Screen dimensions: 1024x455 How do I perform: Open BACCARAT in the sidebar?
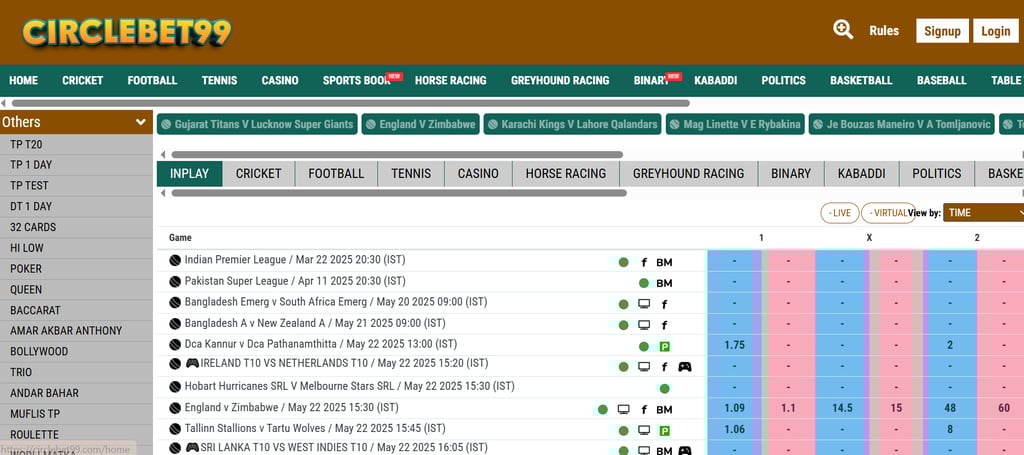(x=76, y=310)
